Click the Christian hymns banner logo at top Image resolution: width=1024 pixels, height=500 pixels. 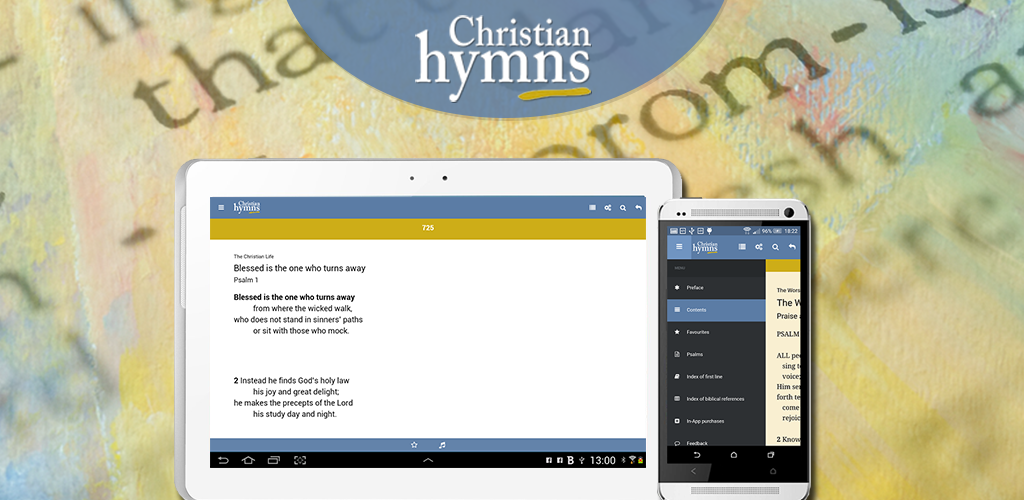pos(504,59)
